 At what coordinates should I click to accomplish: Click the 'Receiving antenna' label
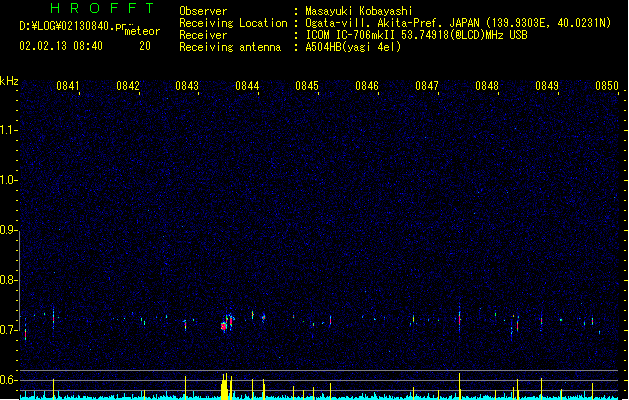pos(230,47)
